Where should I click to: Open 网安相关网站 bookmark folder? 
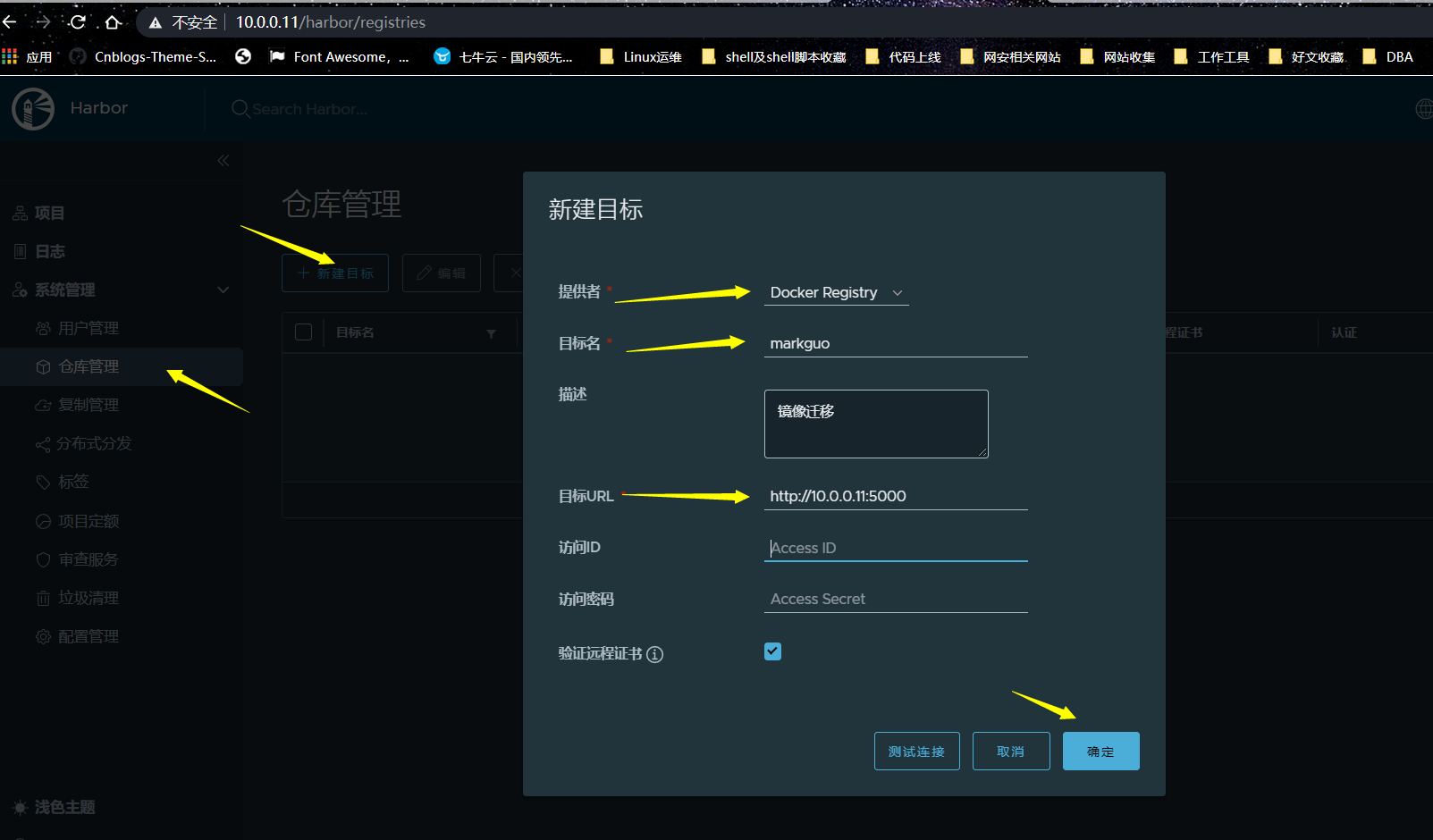click(x=1010, y=57)
